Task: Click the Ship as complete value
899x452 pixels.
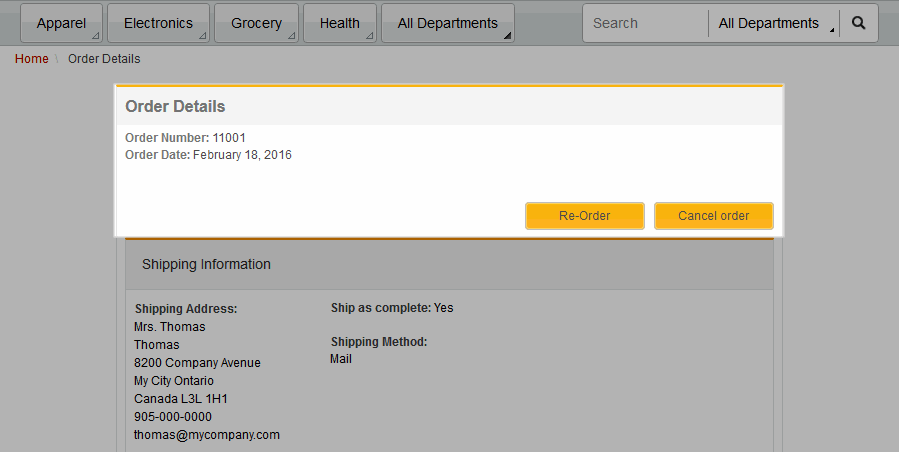Action: coord(443,308)
